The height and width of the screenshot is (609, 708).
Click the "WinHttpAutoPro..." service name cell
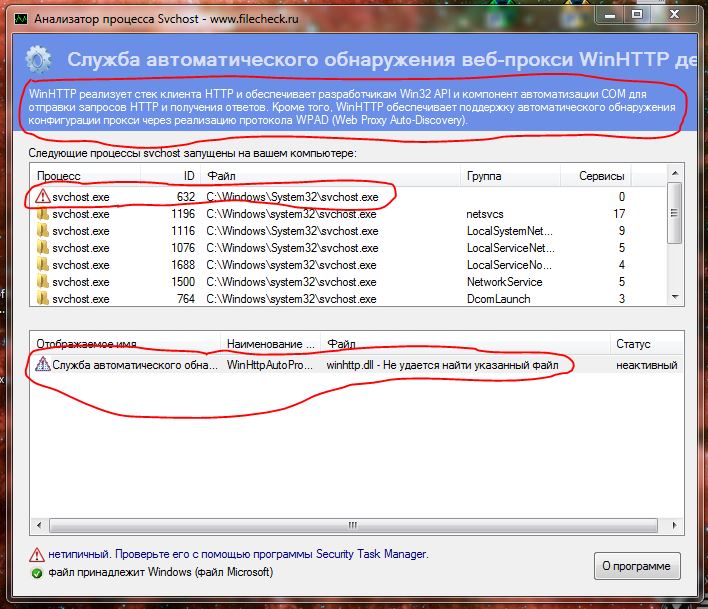[270, 364]
